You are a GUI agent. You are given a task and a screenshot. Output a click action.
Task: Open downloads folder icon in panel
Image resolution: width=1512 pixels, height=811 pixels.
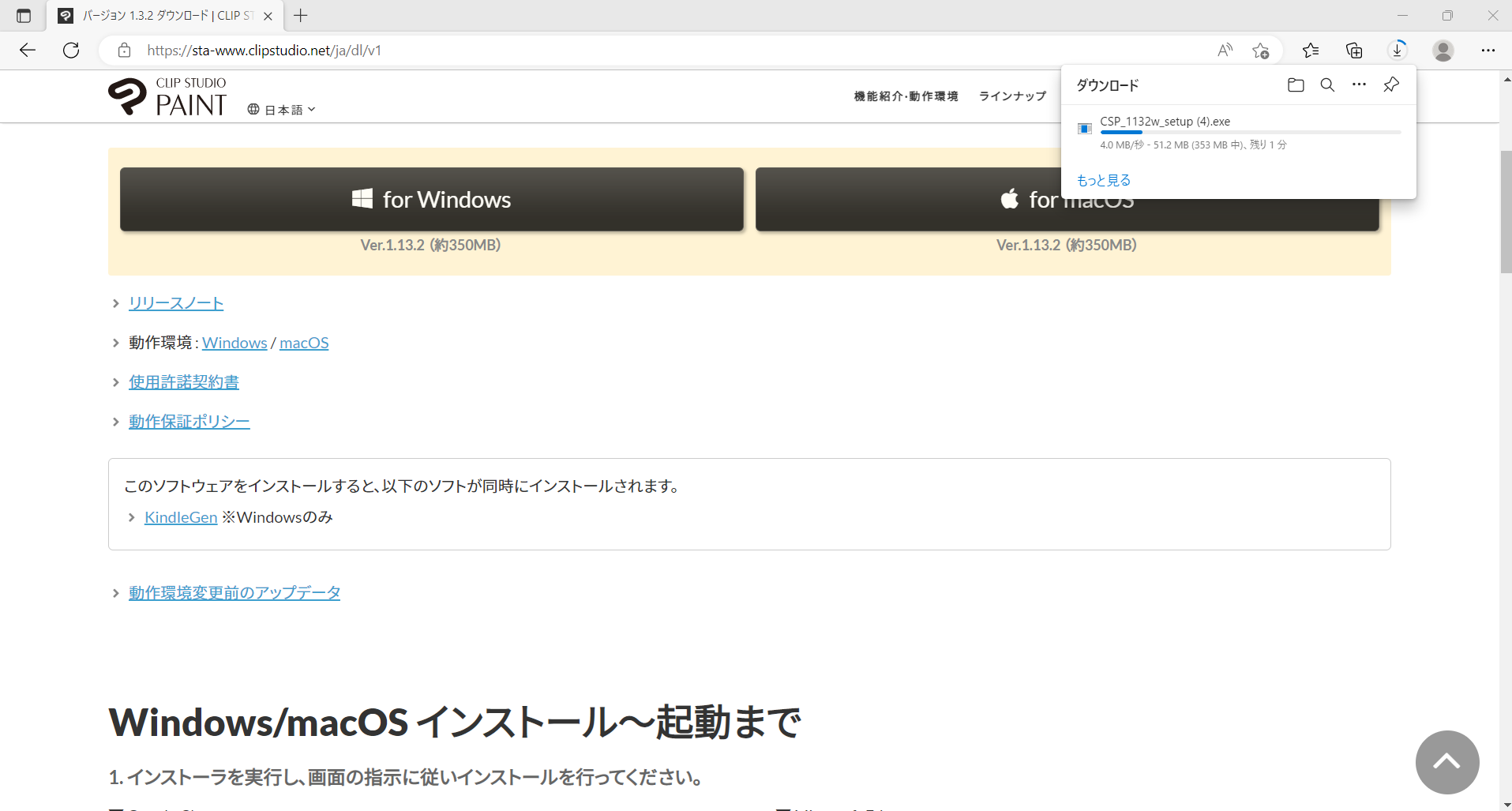[1295, 85]
